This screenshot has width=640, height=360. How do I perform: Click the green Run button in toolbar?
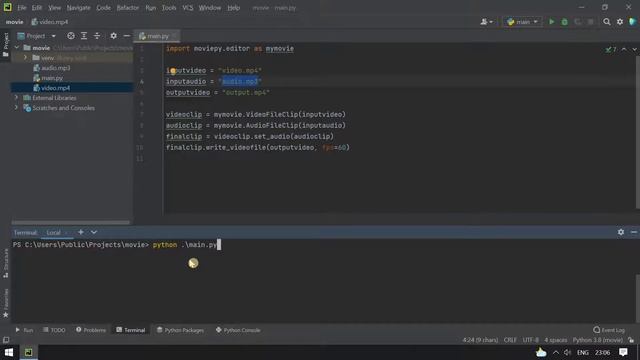coord(551,22)
